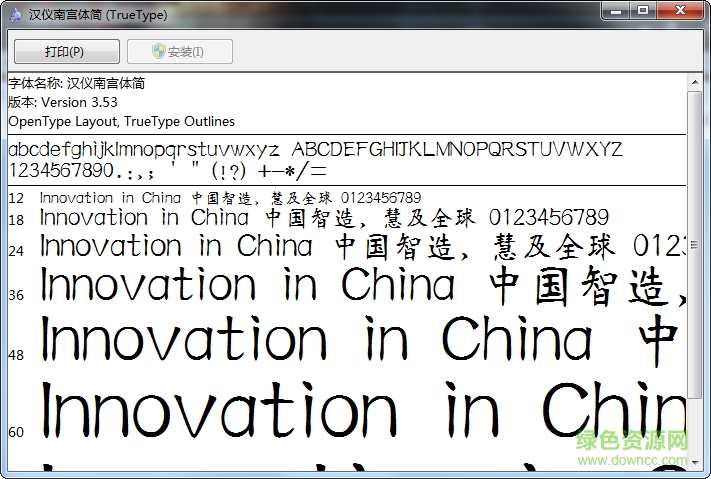Image resolution: width=711 pixels, height=479 pixels.
Task: Click the scrollbar up arrow
Action: tap(695, 83)
